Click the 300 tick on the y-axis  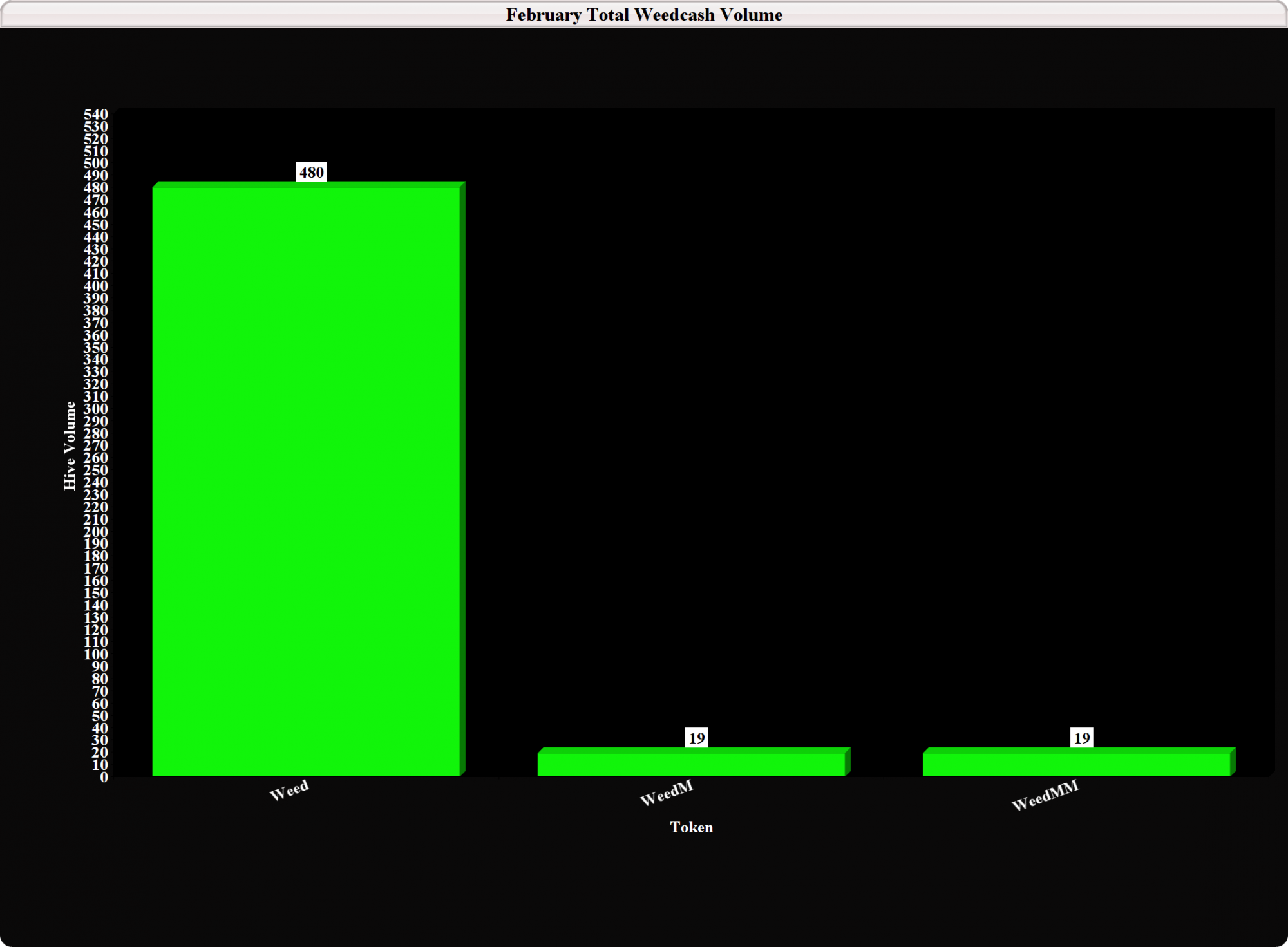(x=96, y=409)
